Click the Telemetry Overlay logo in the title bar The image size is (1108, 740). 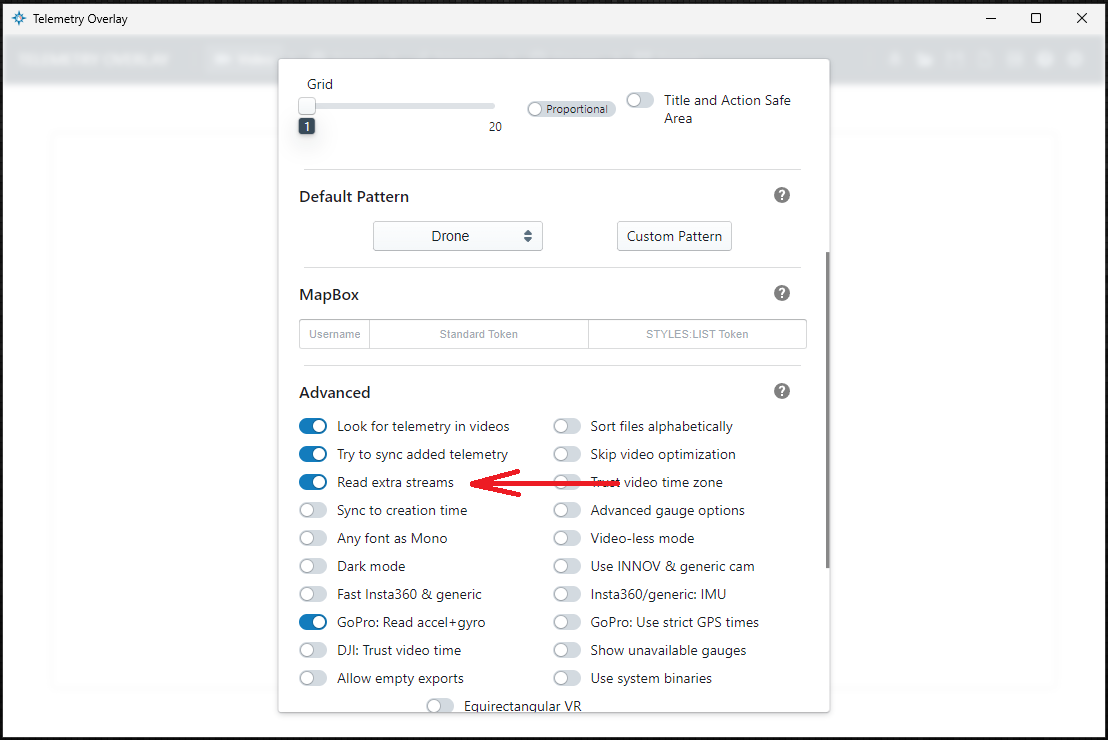(x=18, y=18)
